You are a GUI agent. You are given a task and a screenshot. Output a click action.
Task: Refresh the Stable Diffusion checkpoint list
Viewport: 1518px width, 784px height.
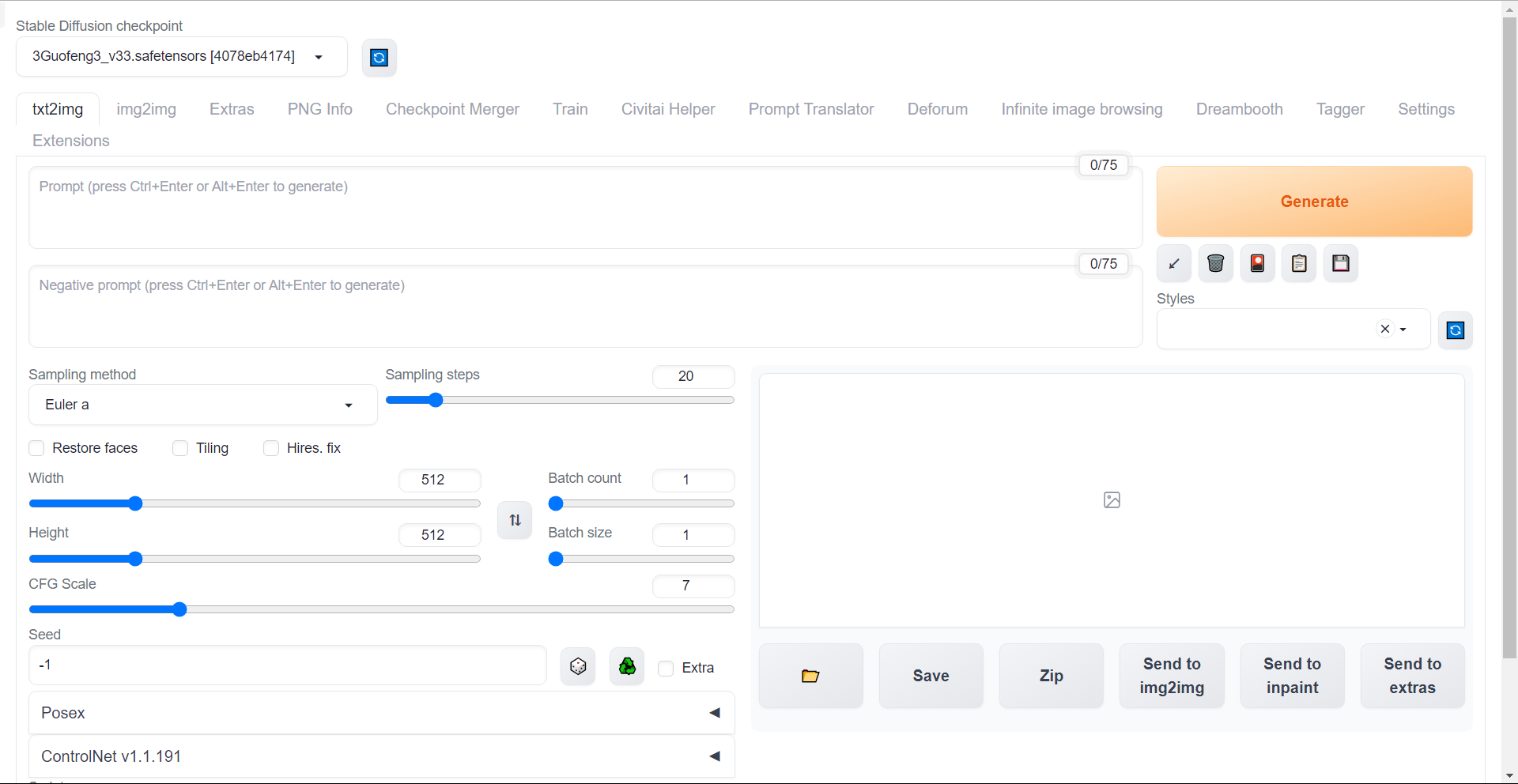pos(379,58)
